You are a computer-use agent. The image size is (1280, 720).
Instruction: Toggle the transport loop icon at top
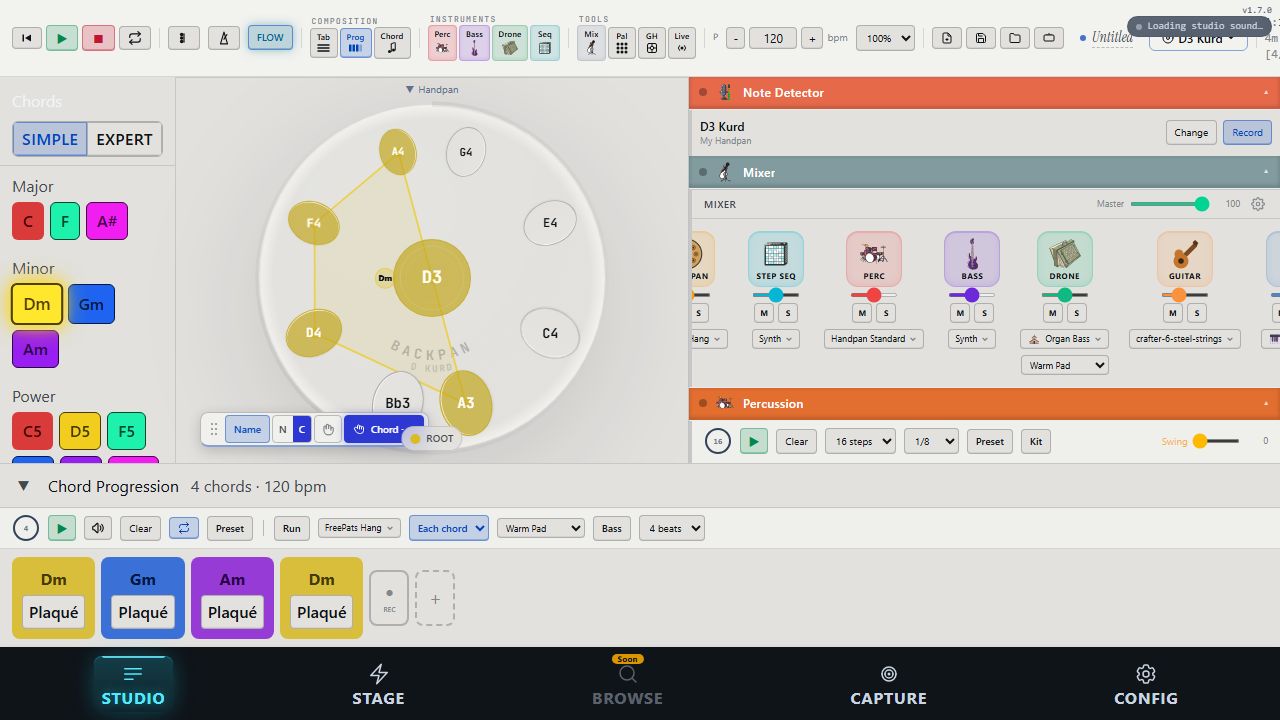point(134,38)
